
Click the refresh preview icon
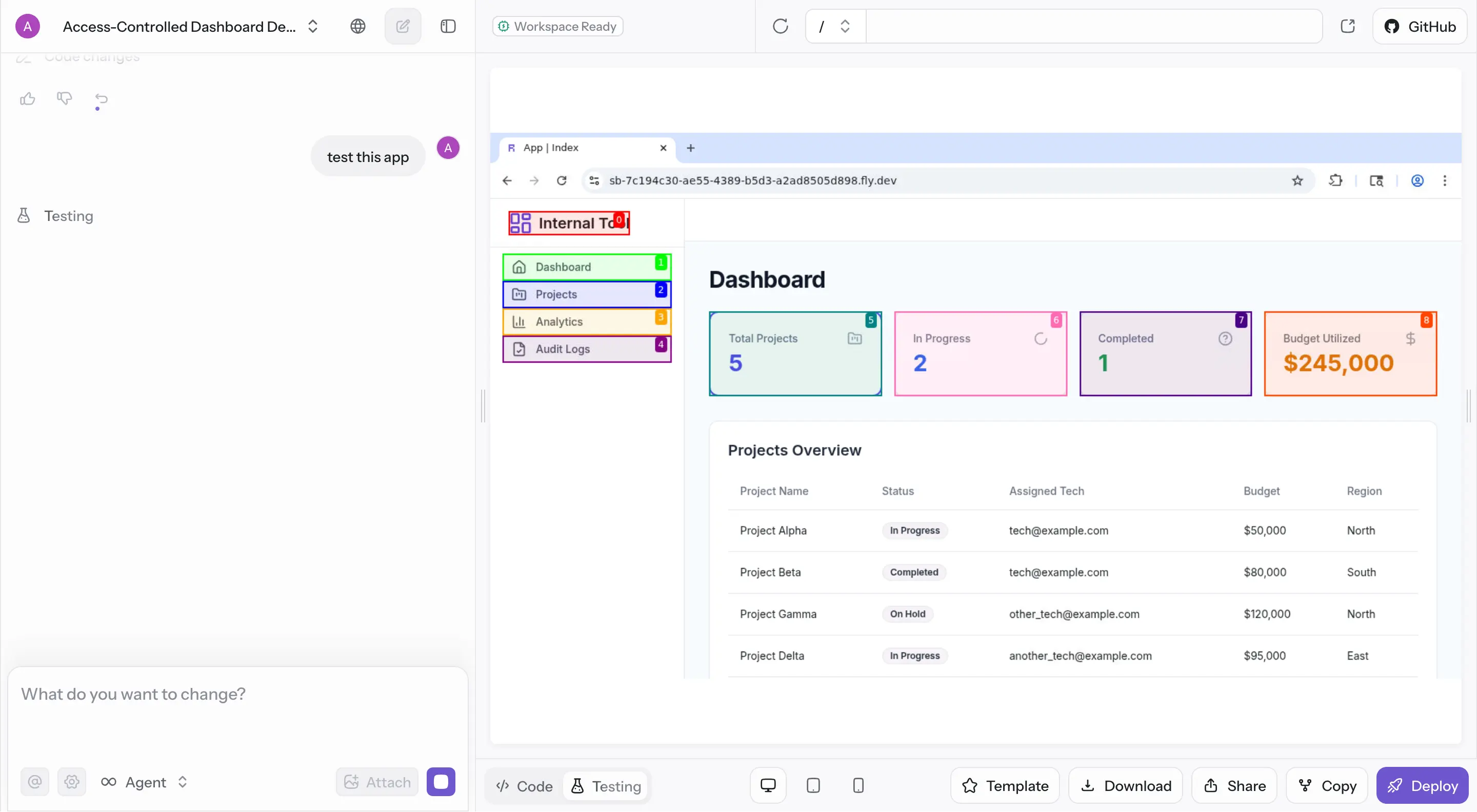[x=781, y=26]
